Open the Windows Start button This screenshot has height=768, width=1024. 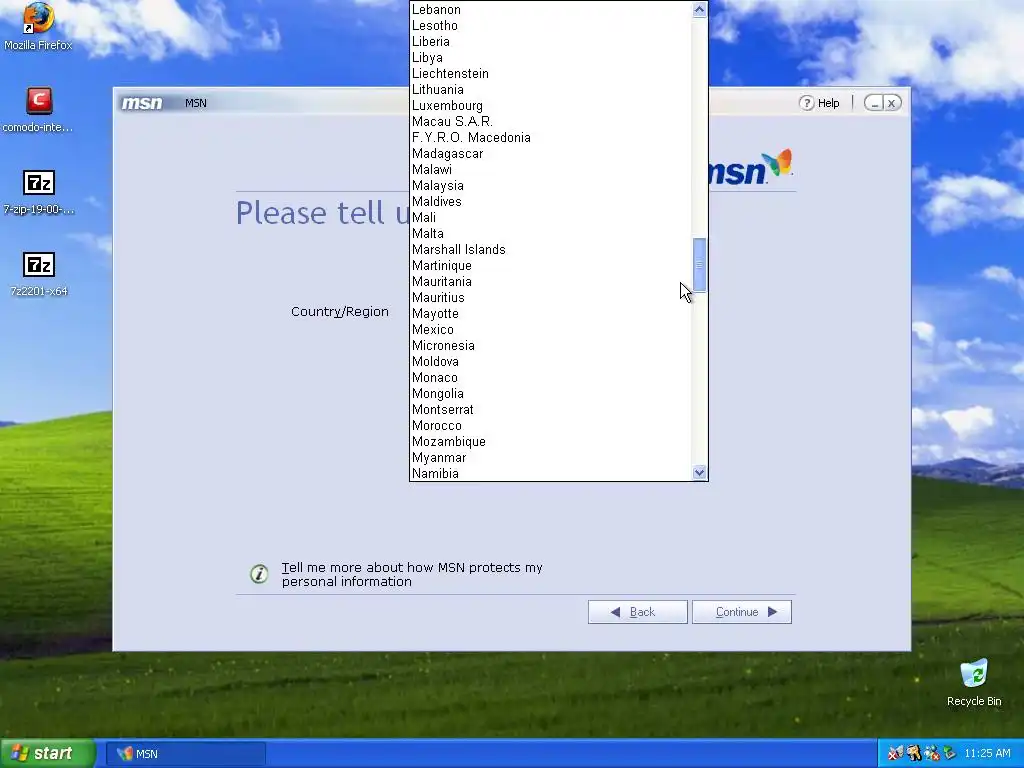click(x=48, y=754)
